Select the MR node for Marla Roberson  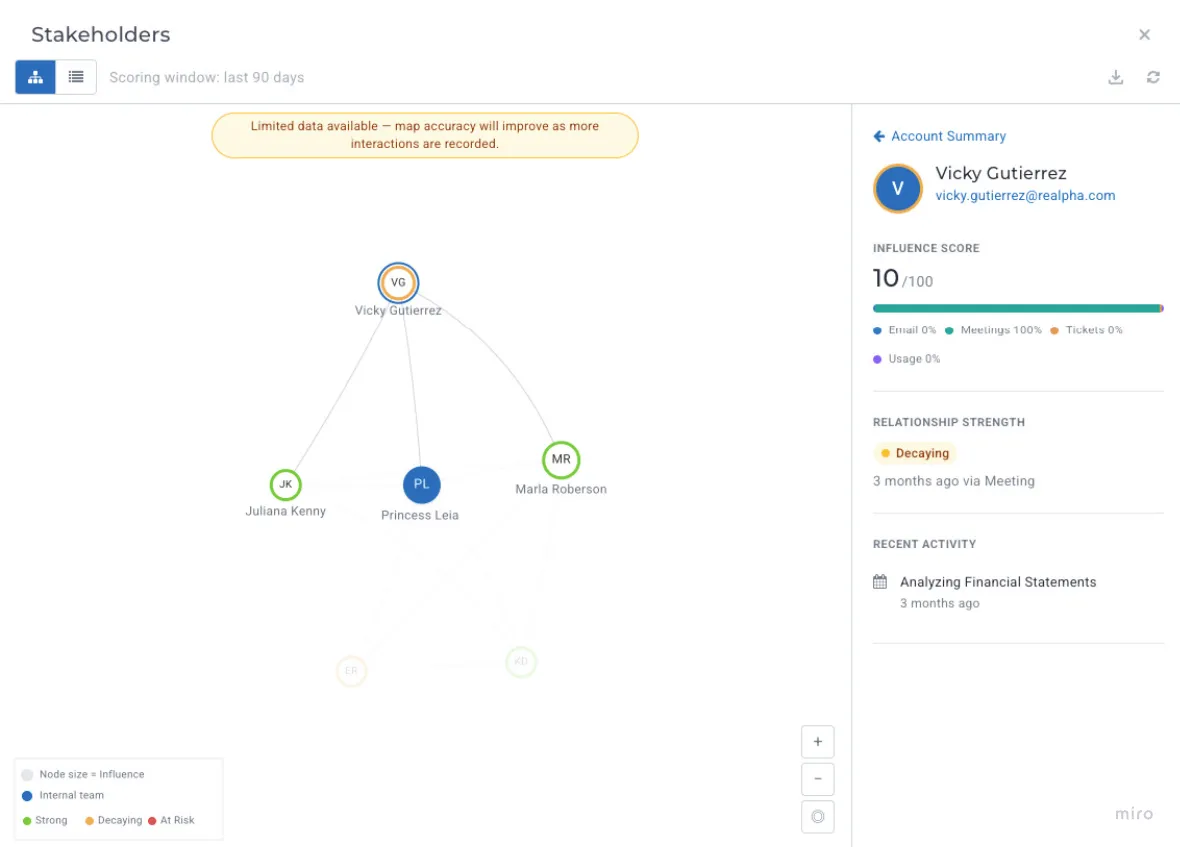tap(561, 460)
